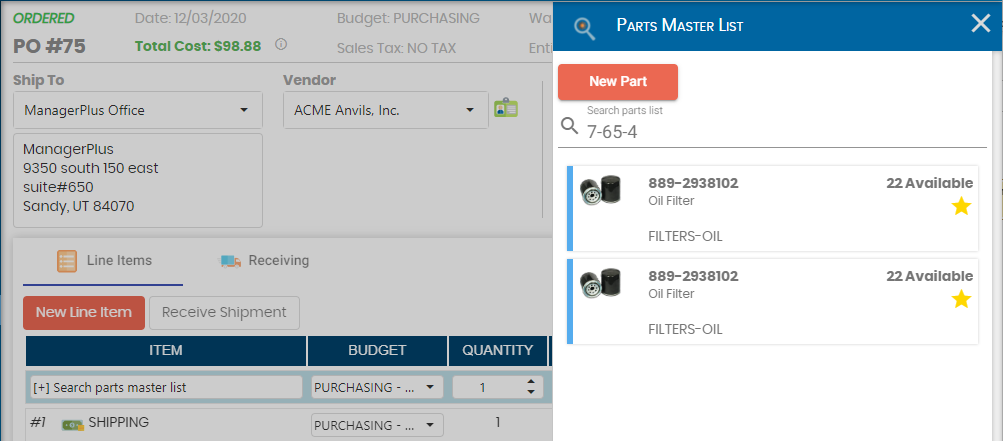Open the Vendor ACME Anvils dropdown
1003x441 pixels.
coord(383,110)
